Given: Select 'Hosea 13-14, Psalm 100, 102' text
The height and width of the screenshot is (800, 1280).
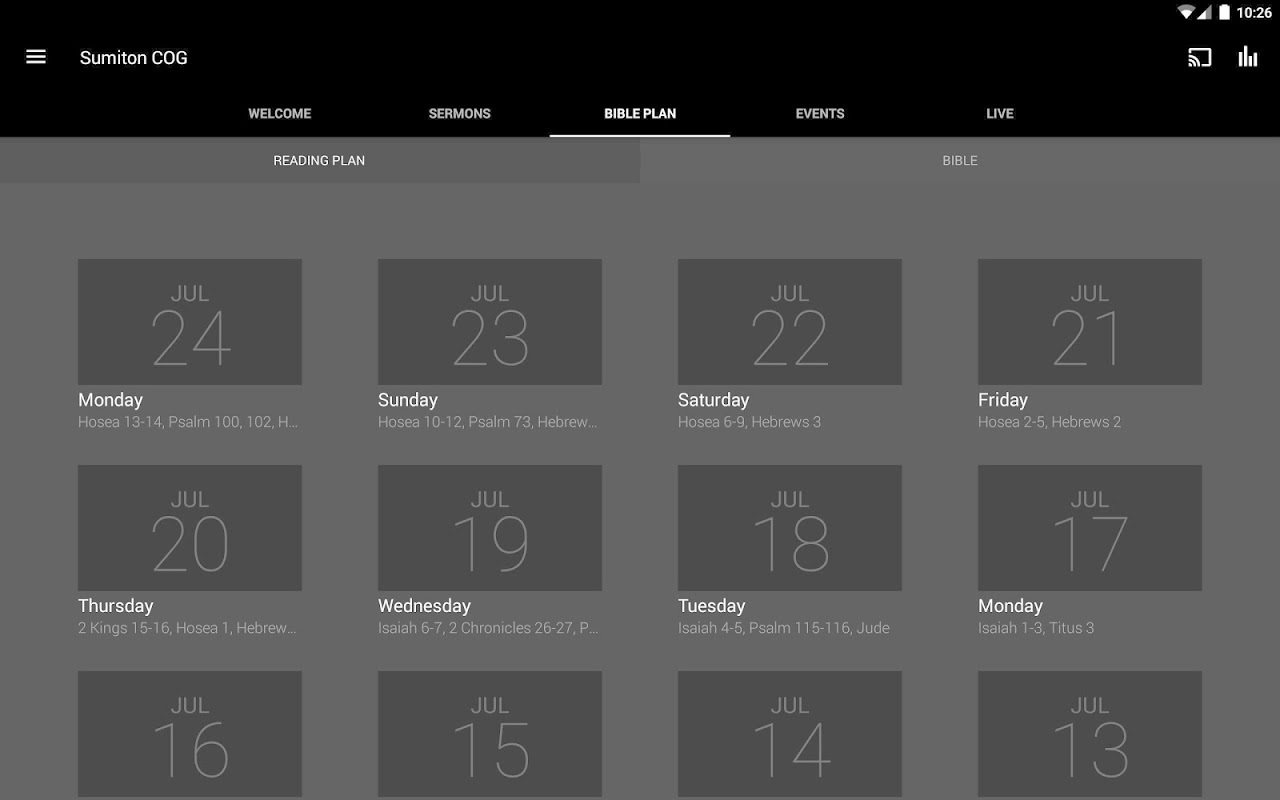Looking at the screenshot, I should click(x=188, y=422).
